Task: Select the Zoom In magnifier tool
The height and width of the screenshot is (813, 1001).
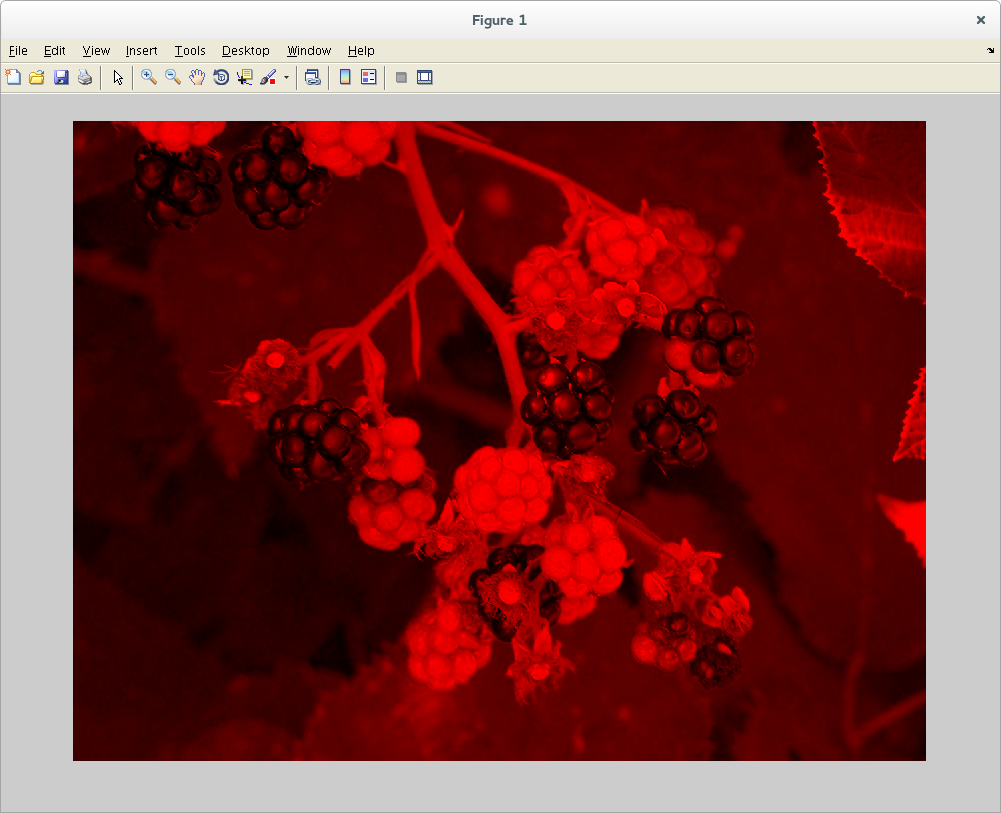Action: tap(149, 77)
